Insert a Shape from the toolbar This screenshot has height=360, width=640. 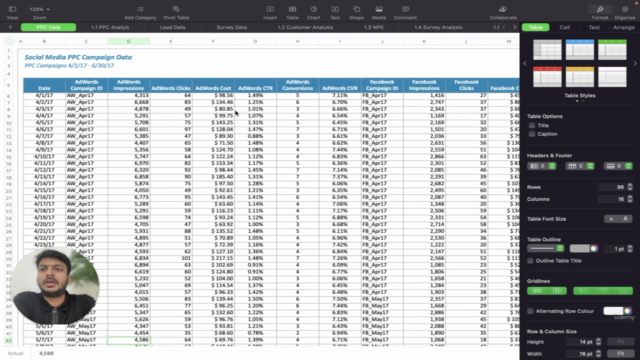(x=356, y=9)
